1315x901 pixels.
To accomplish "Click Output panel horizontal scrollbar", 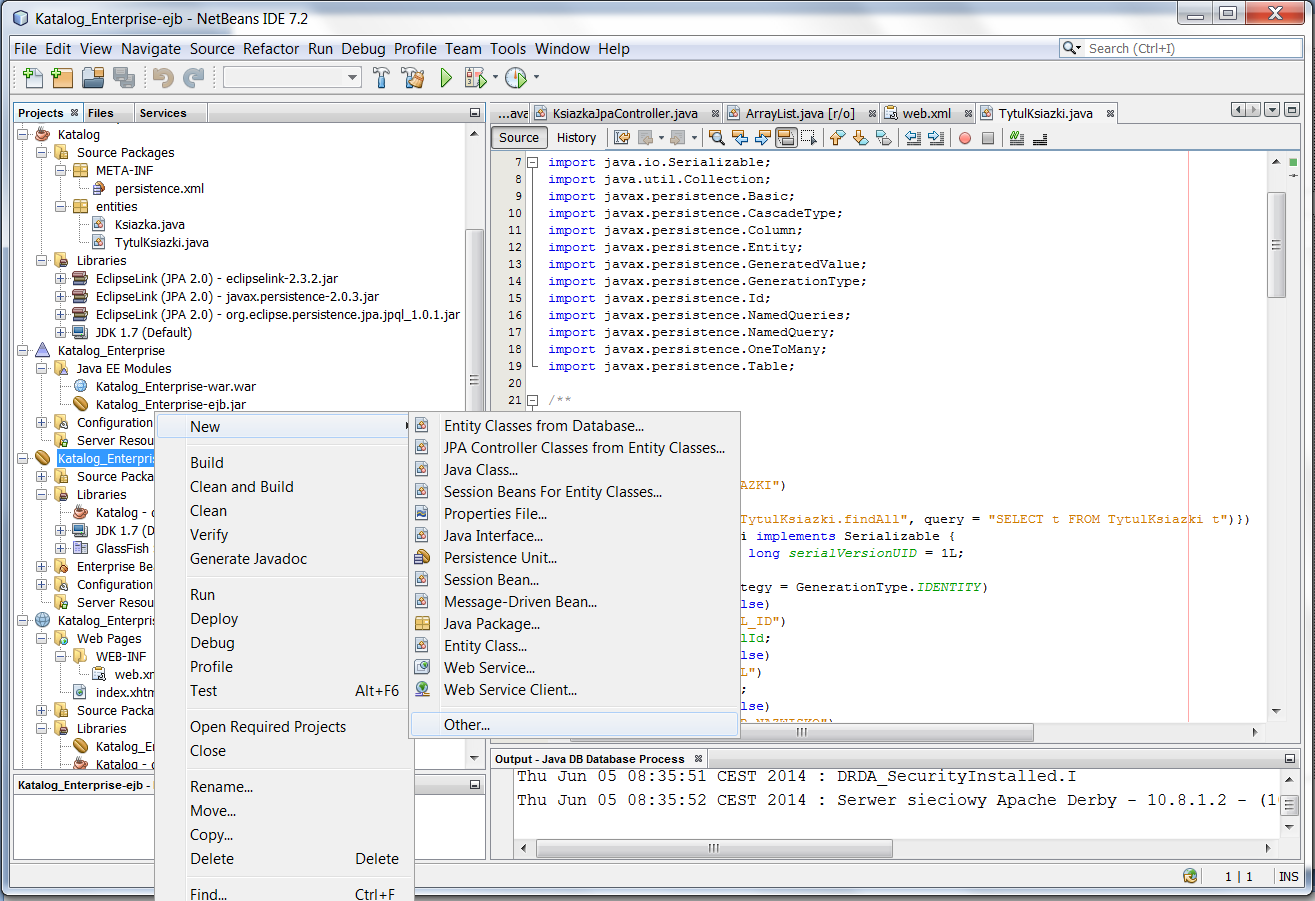I will coord(713,848).
